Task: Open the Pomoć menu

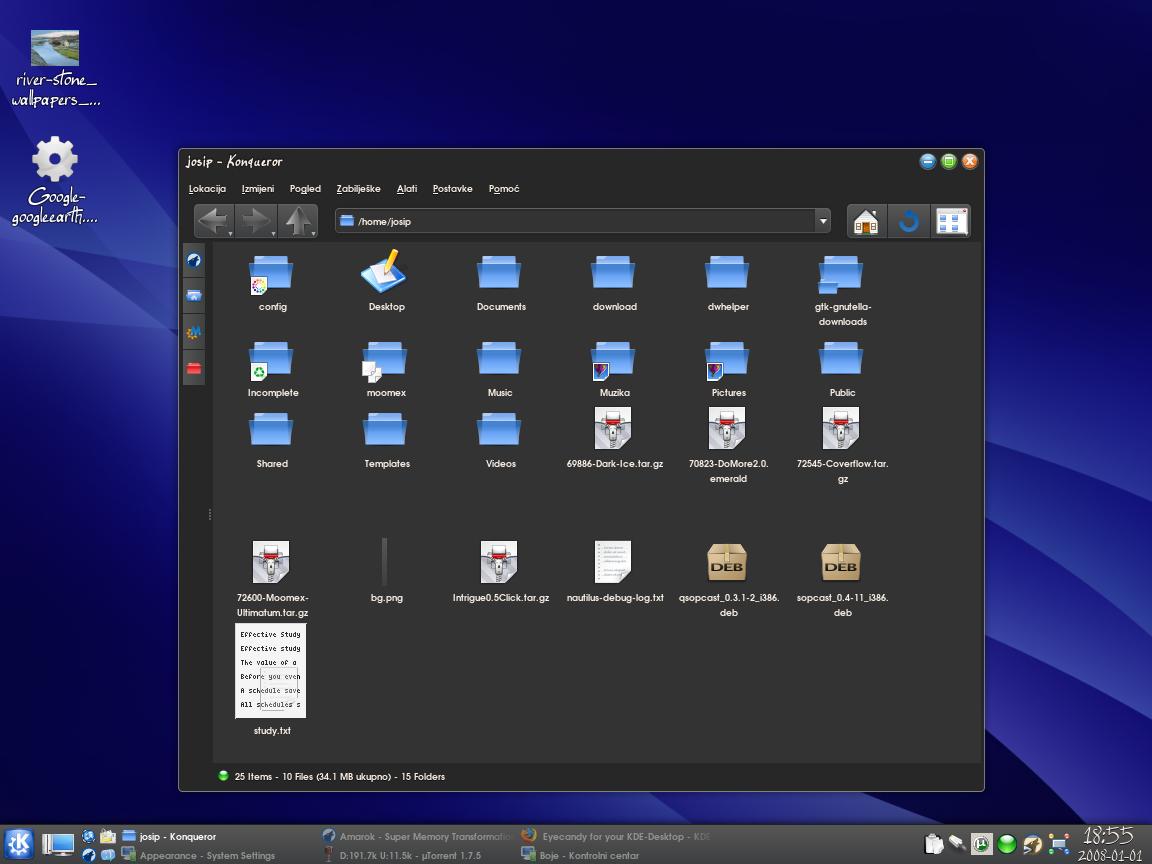Action: 504,189
